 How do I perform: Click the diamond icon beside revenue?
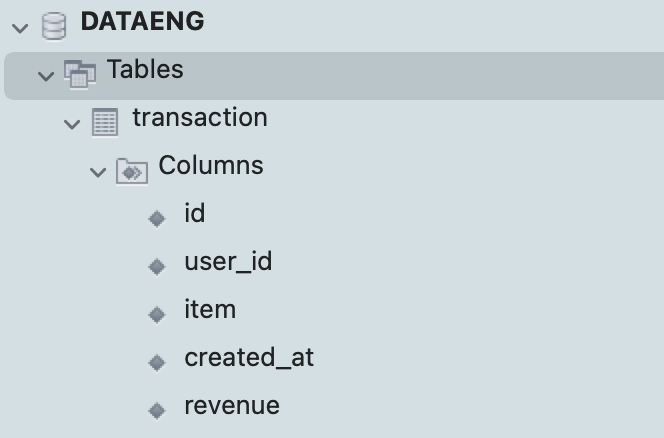click(x=156, y=409)
